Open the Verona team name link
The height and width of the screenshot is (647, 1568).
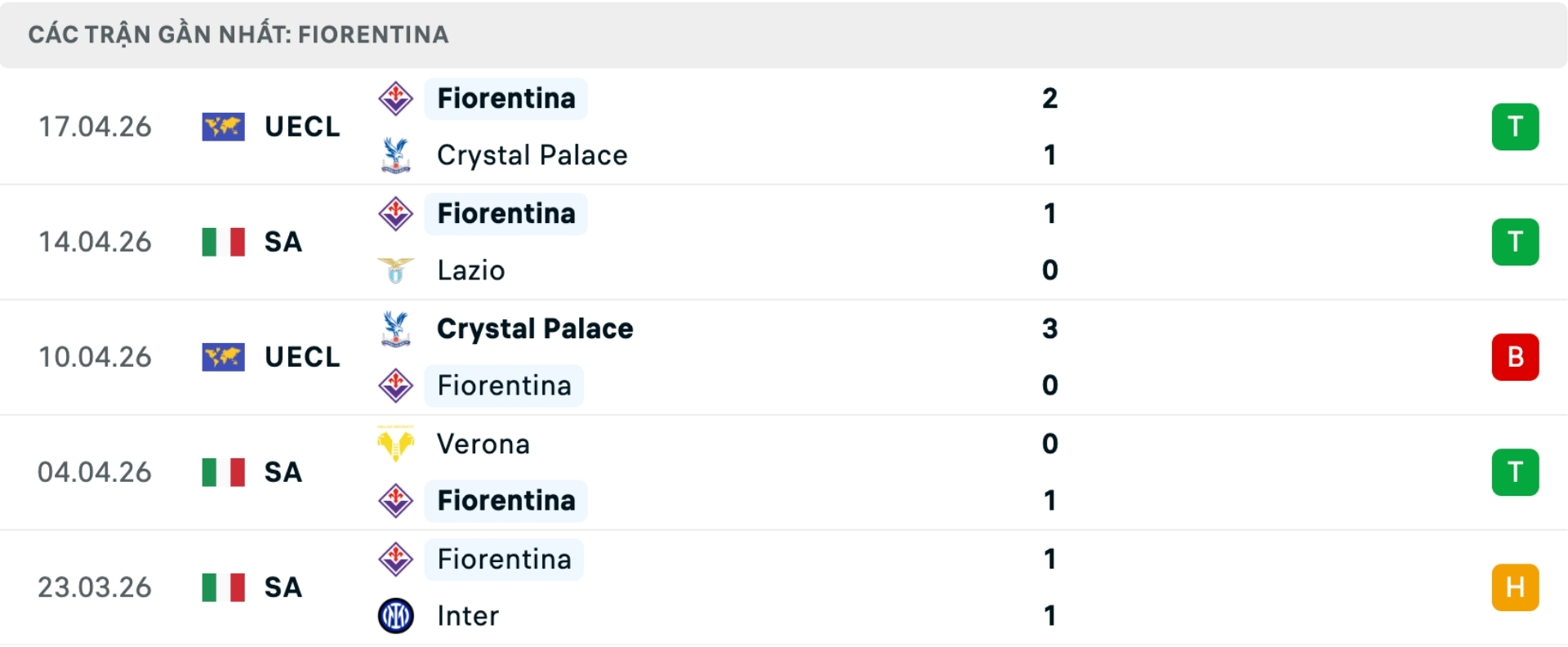[x=483, y=444]
